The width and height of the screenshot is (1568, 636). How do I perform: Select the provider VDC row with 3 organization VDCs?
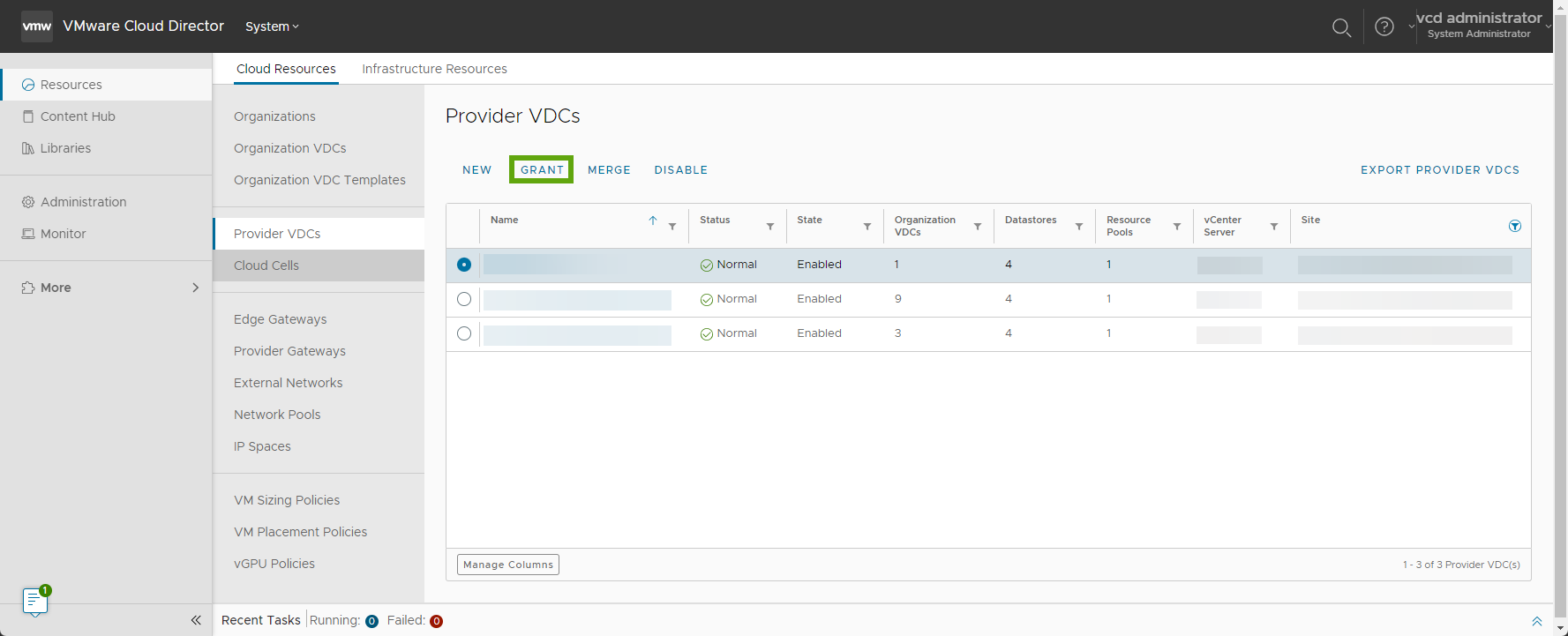coord(464,333)
